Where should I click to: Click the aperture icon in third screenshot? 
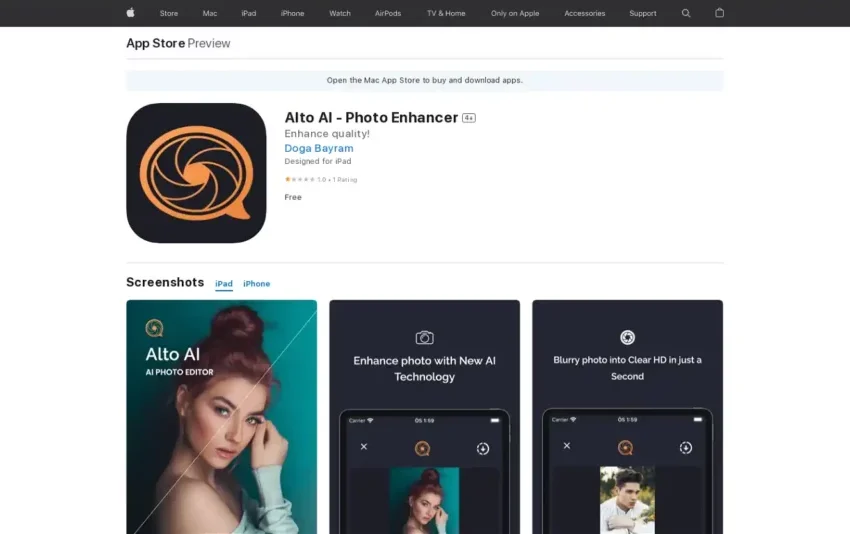pos(627,337)
